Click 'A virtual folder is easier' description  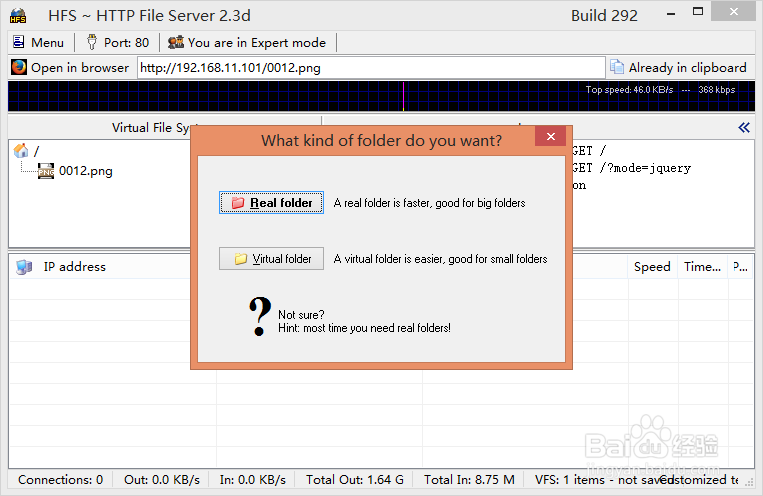tap(440, 259)
